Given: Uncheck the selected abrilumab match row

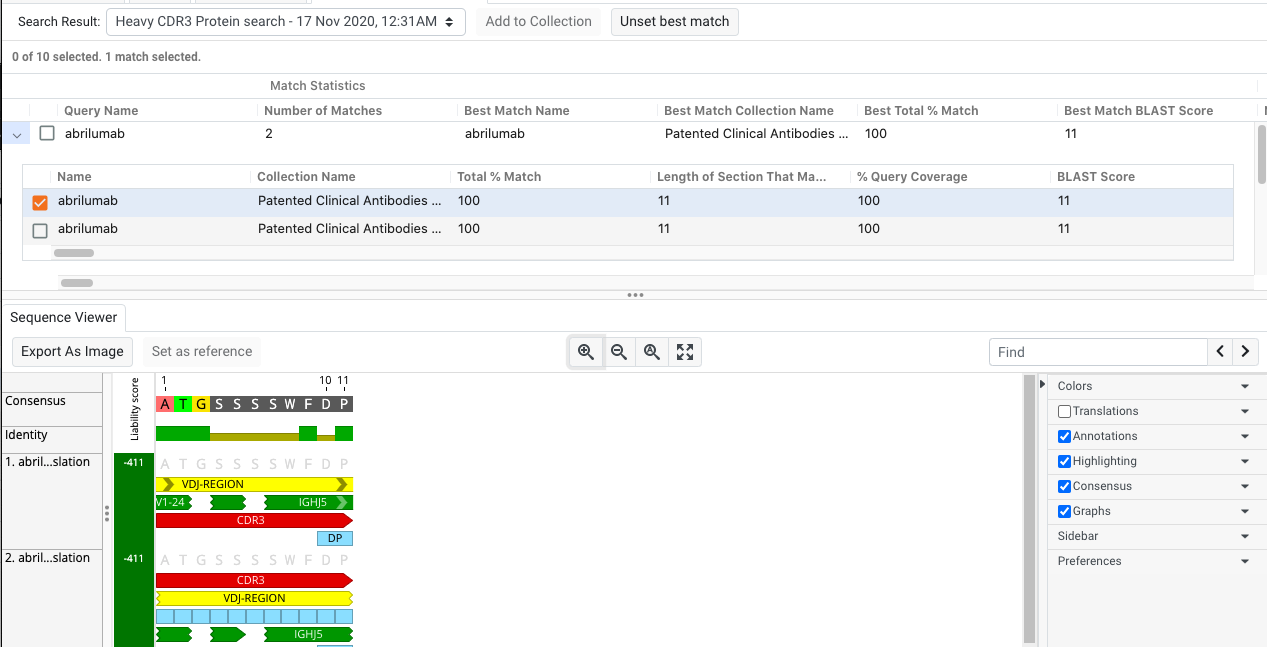Looking at the screenshot, I should 38,201.
